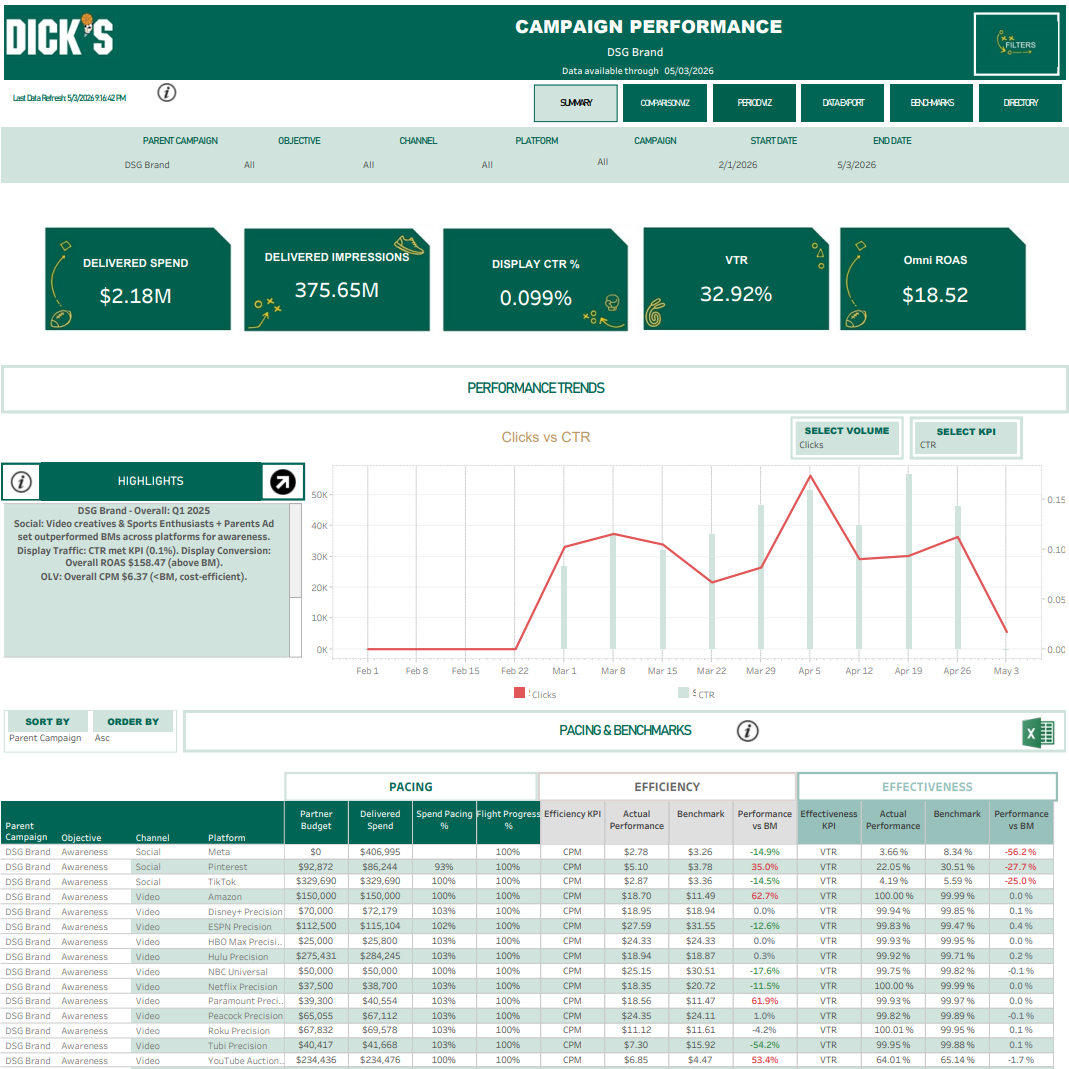Image resolution: width=1069 pixels, height=1069 pixels.
Task: Click the Pacing & Benchmarks heading
Action: pyautogui.click(x=625, y=731)
